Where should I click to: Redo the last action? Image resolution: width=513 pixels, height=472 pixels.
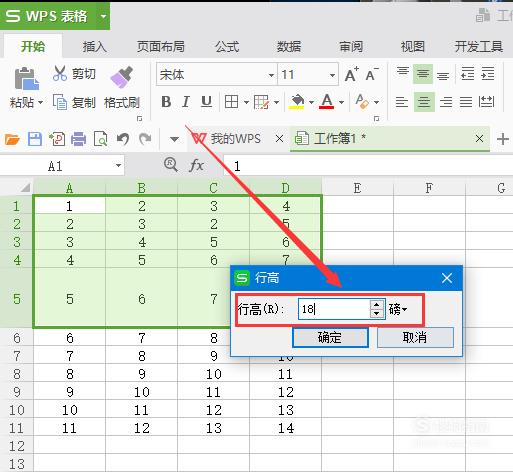tap(145, 139)
